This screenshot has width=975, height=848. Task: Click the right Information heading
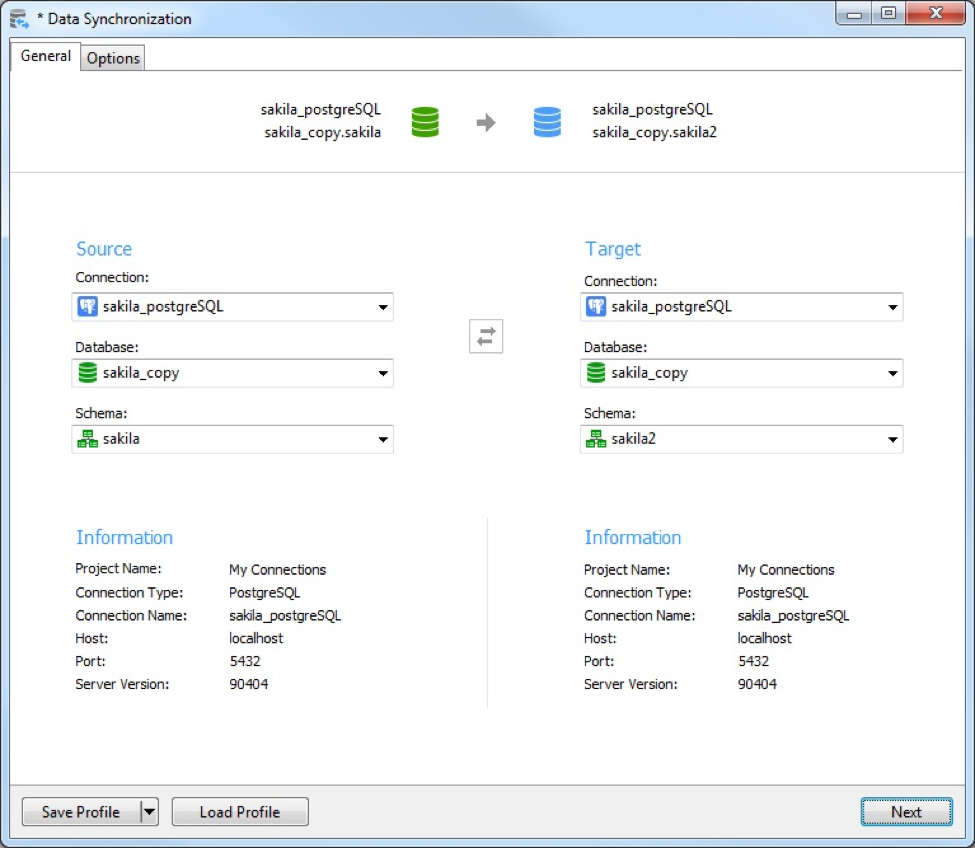coord(632,537)
